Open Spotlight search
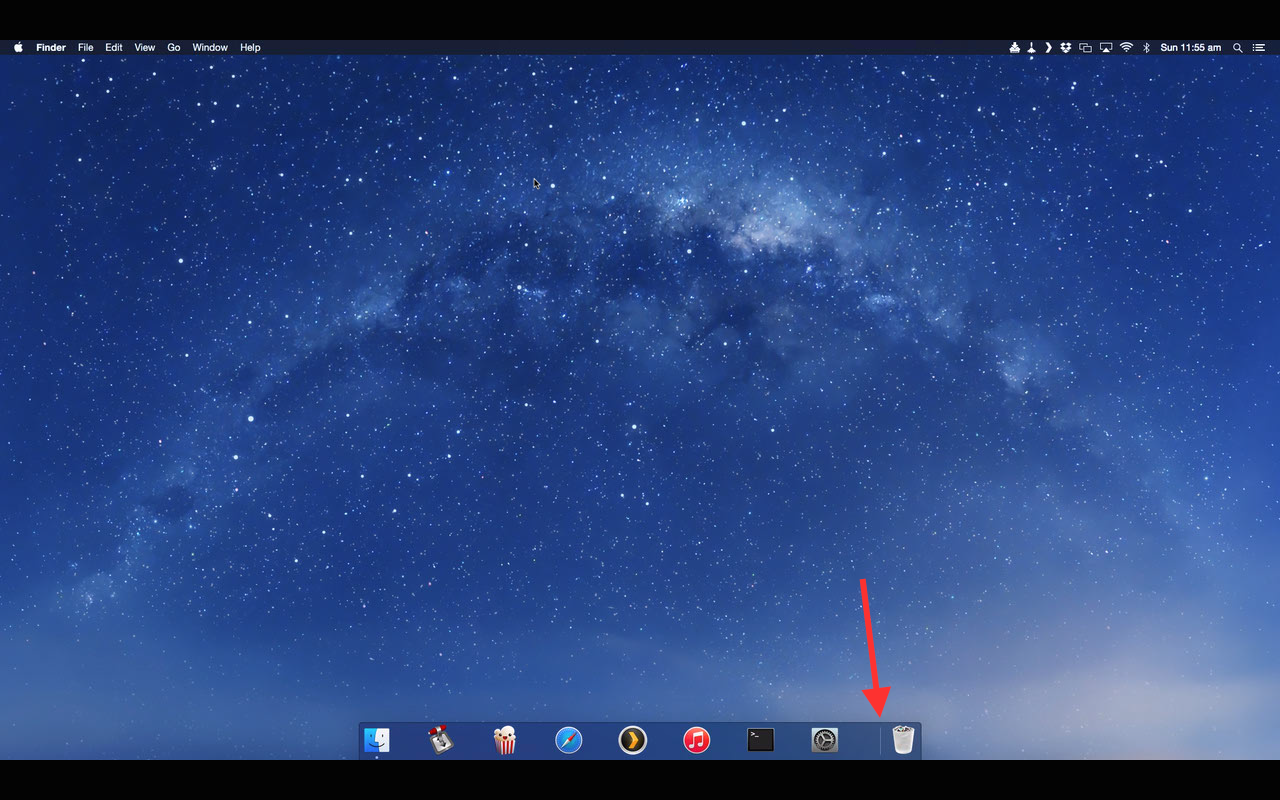 pos(1238,47)
